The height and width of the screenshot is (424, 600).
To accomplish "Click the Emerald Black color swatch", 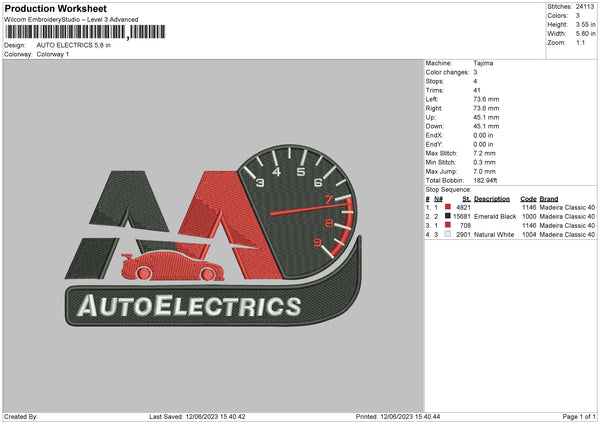I will [448, 216].
